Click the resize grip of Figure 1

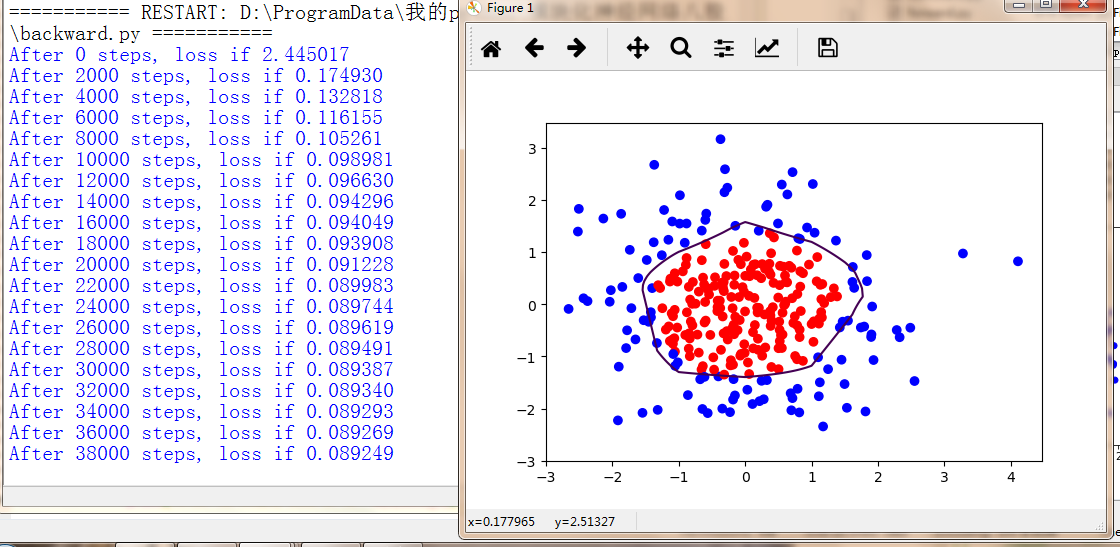pos(1100,526)
